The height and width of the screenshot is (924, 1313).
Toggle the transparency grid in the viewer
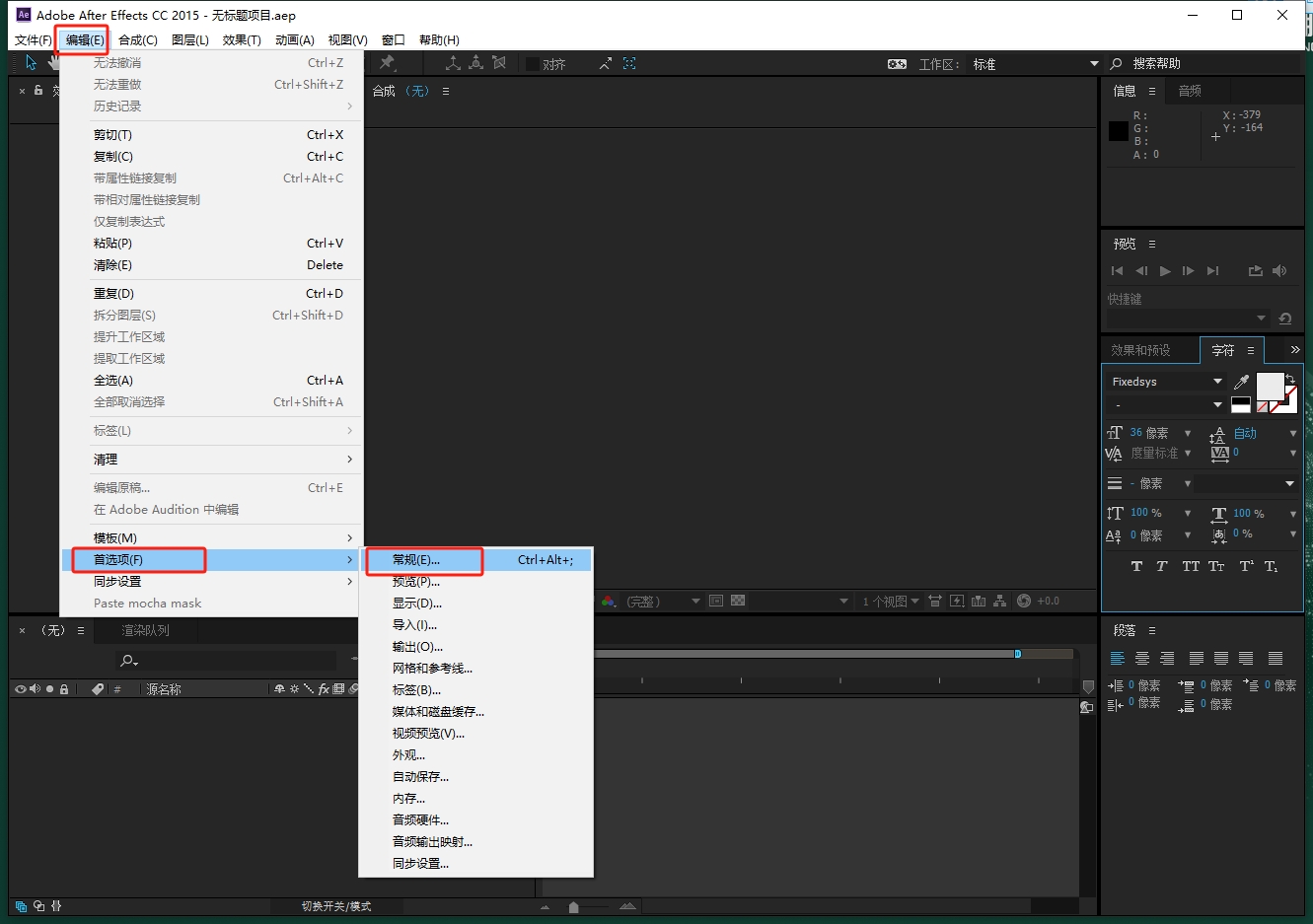(x=738, y=601)
